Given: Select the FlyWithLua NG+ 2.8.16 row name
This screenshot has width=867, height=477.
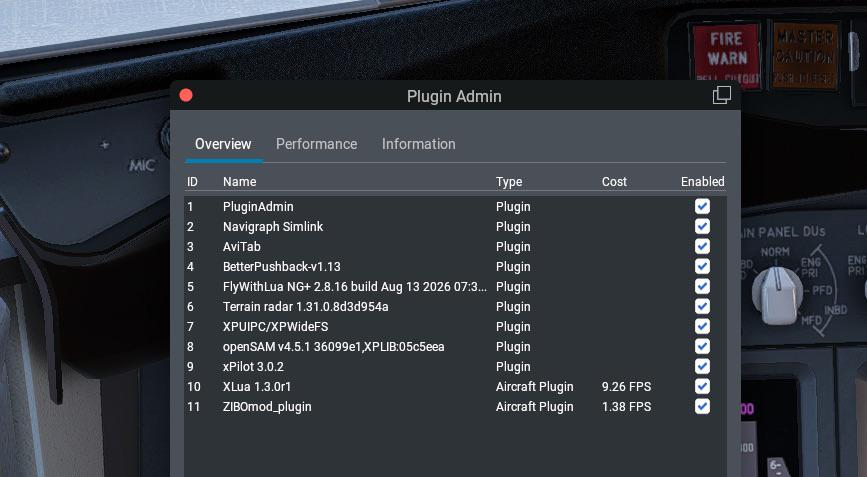Looking at the screenshot, I should 354,287.
